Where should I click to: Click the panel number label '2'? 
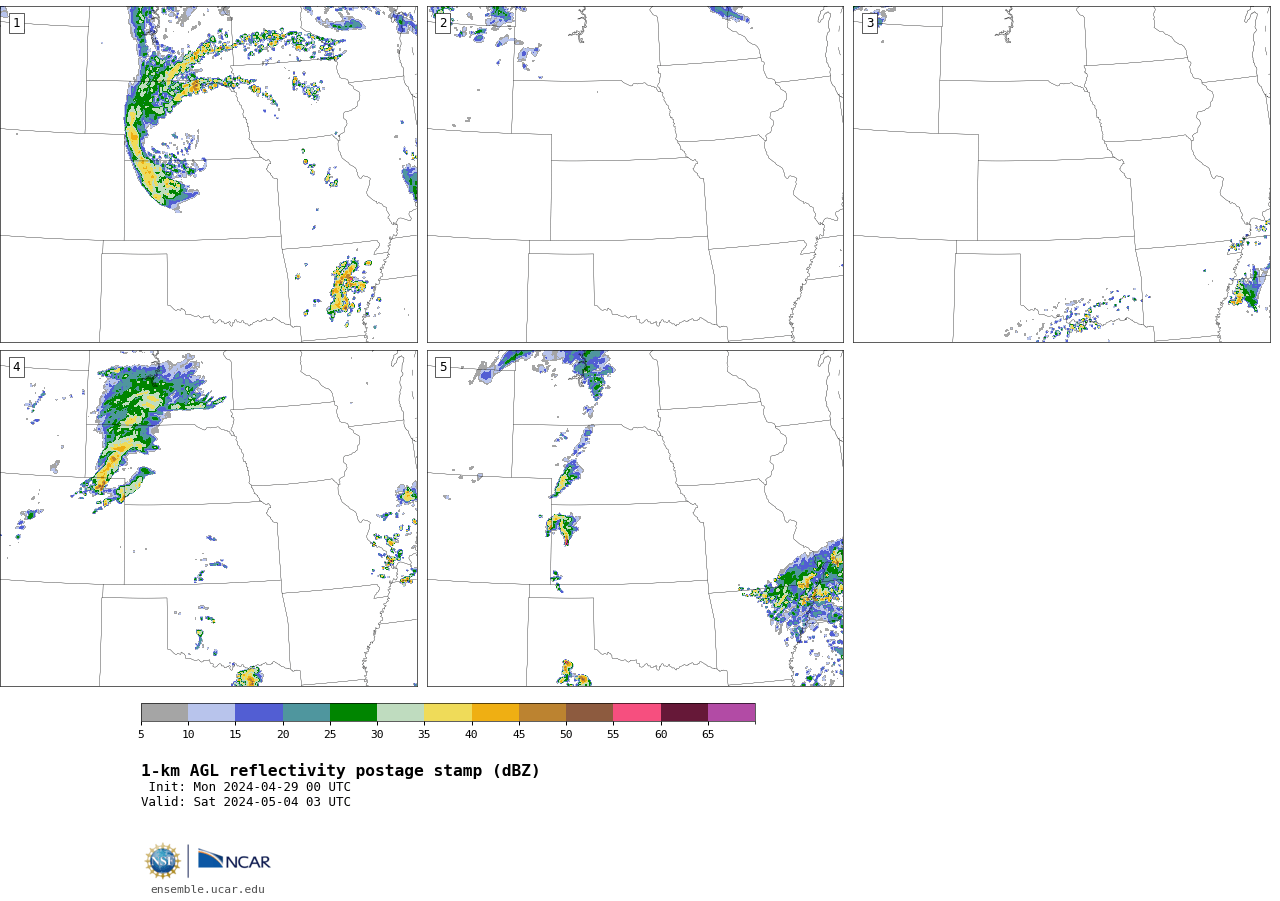443,23
